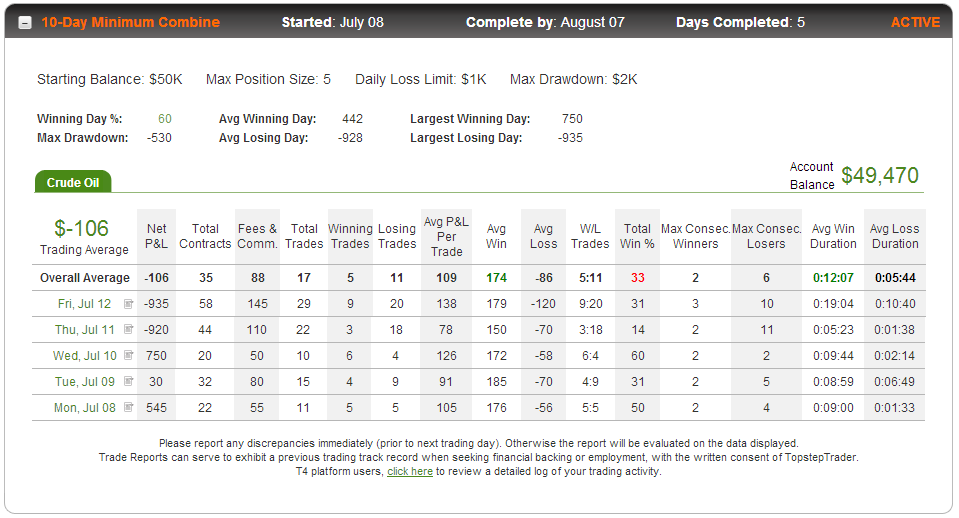
Task: Open the Tue, Jul 09 daily report
Action: [84, 382]
